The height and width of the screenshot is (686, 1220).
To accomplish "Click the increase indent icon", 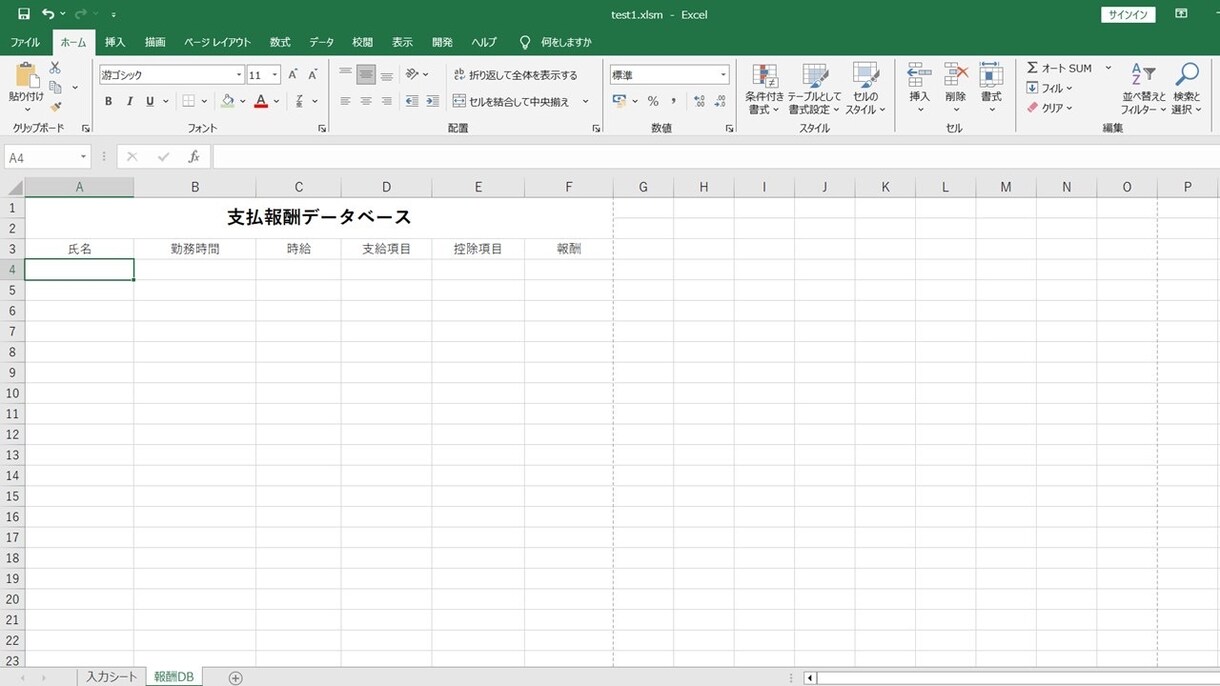I will 432,101.
